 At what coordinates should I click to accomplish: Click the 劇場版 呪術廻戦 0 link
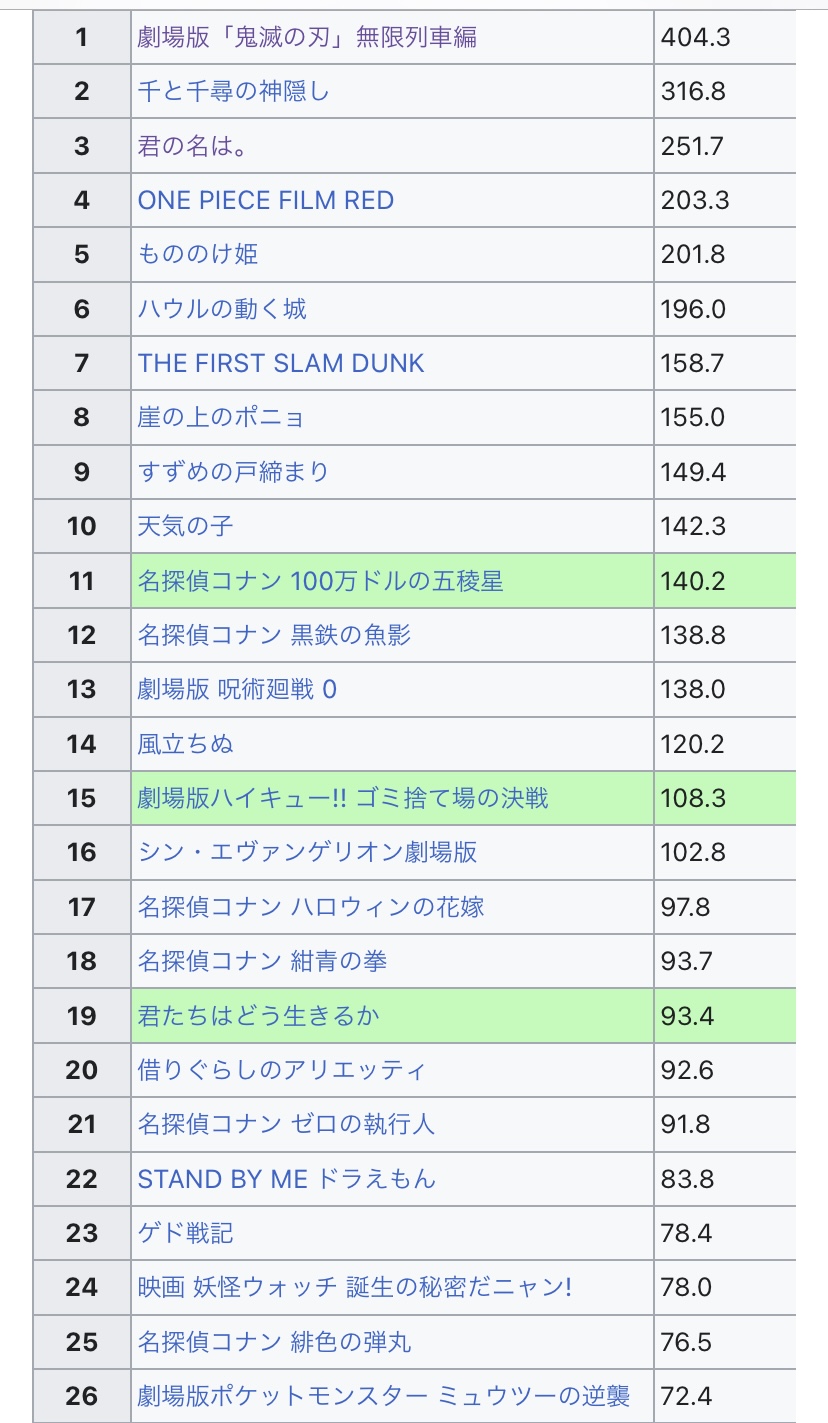pyautogui.click(x=237, y=689)
